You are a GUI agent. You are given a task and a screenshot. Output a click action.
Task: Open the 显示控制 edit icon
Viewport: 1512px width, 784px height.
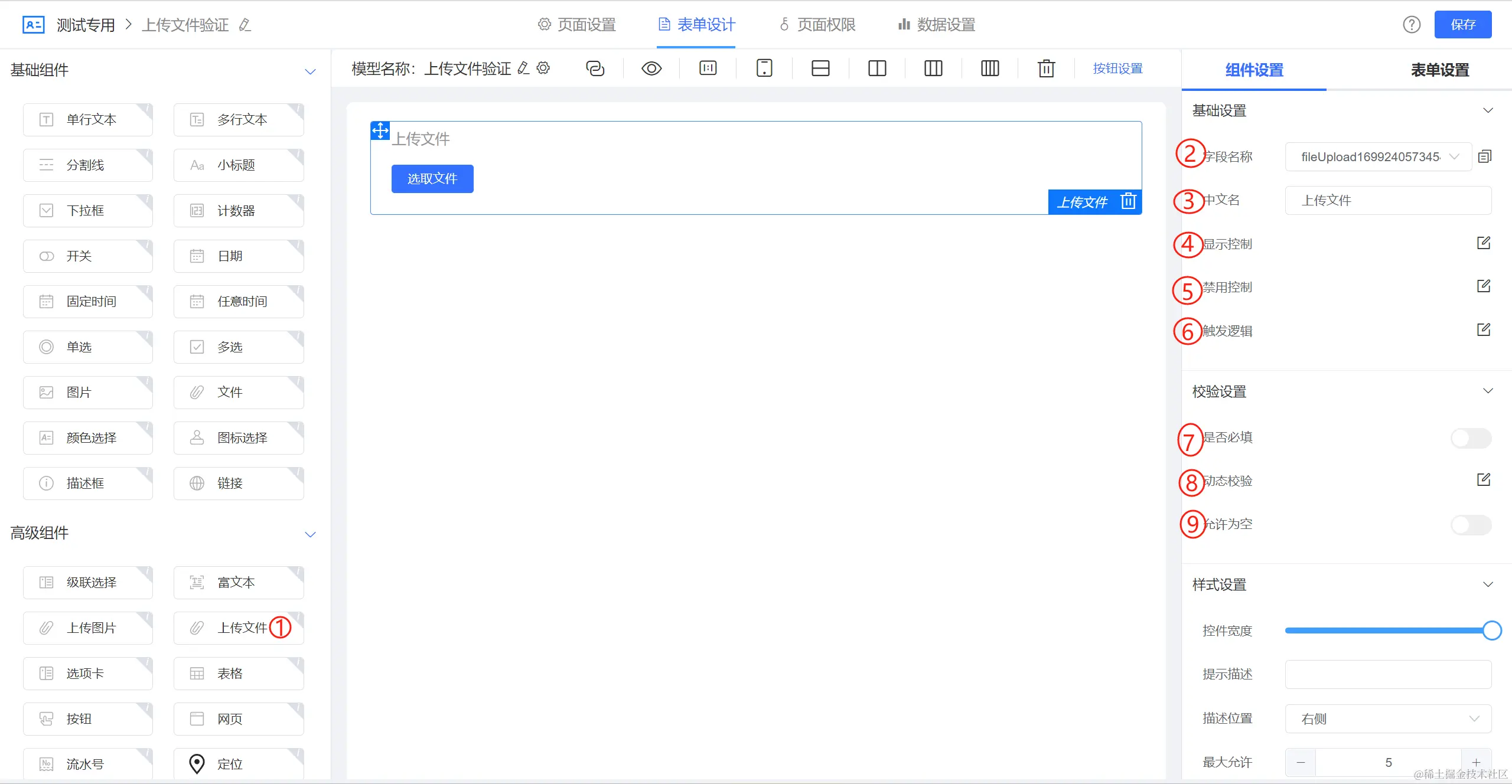point(1484,243)
